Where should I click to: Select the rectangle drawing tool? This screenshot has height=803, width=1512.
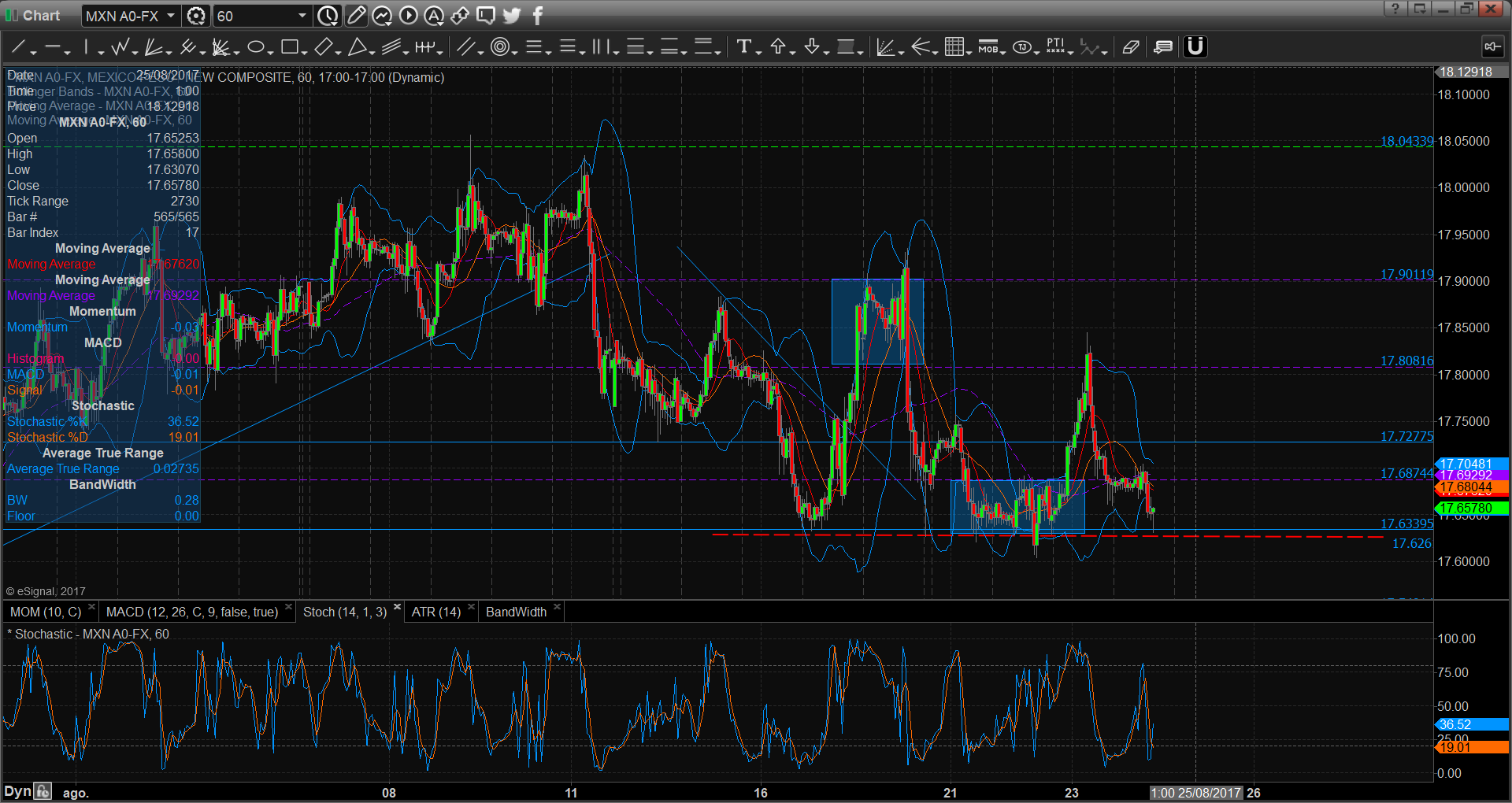289,47
